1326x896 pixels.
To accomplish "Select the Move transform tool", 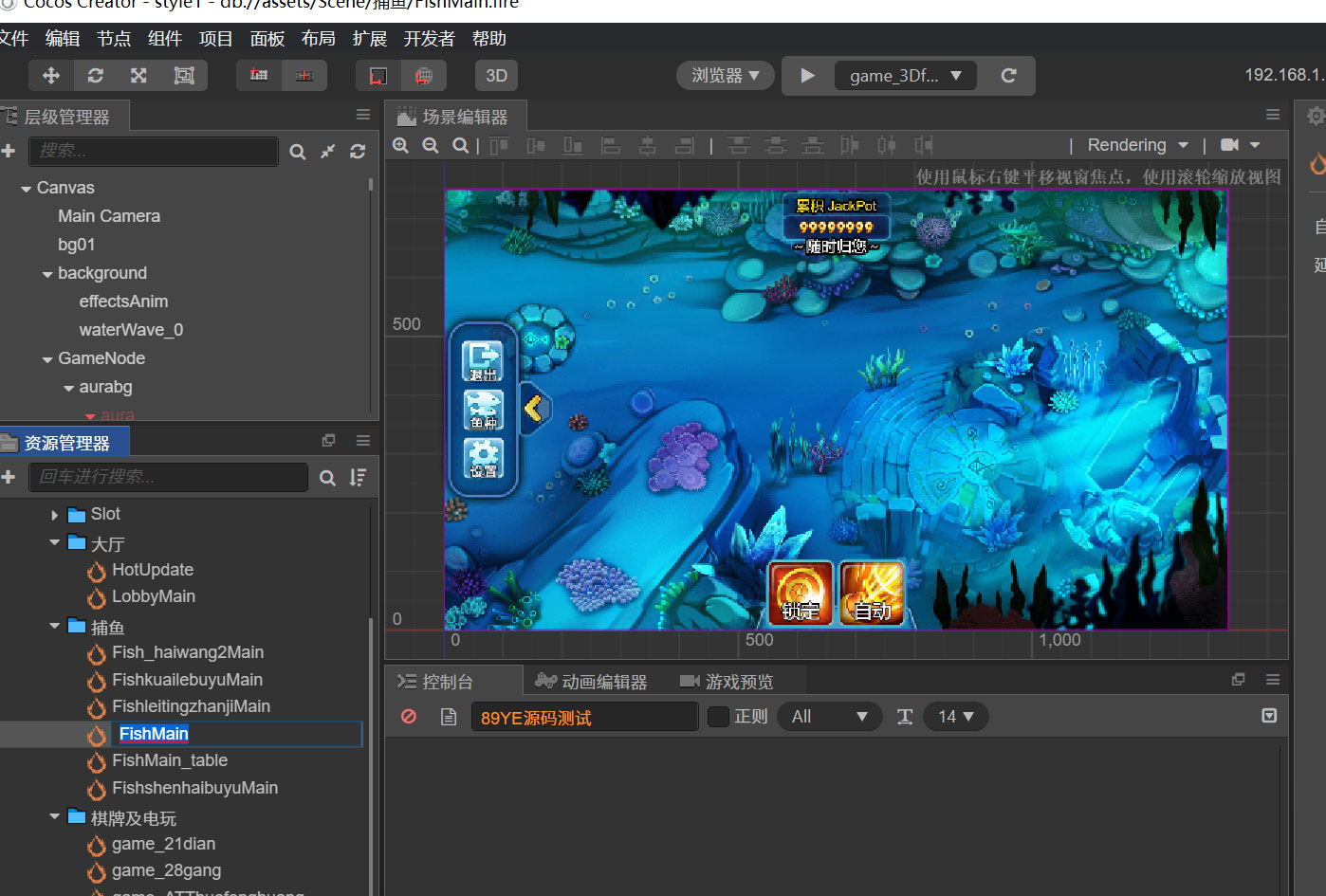I will click(51, 76).
